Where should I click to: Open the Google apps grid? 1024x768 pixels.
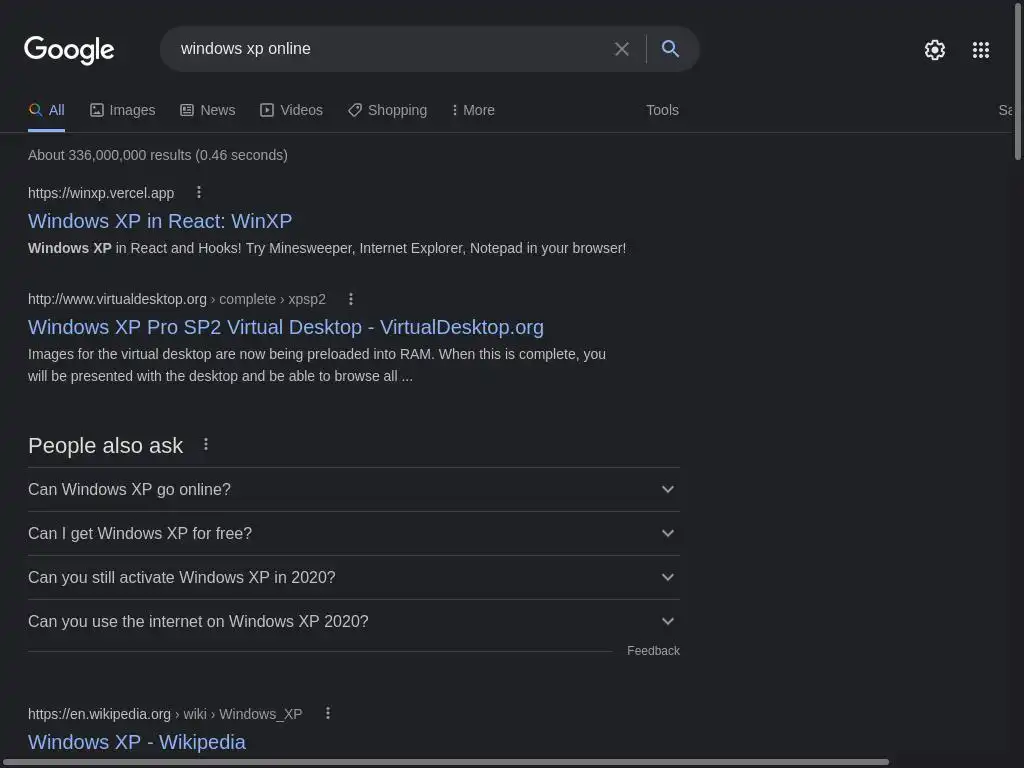tap(980, 50)
